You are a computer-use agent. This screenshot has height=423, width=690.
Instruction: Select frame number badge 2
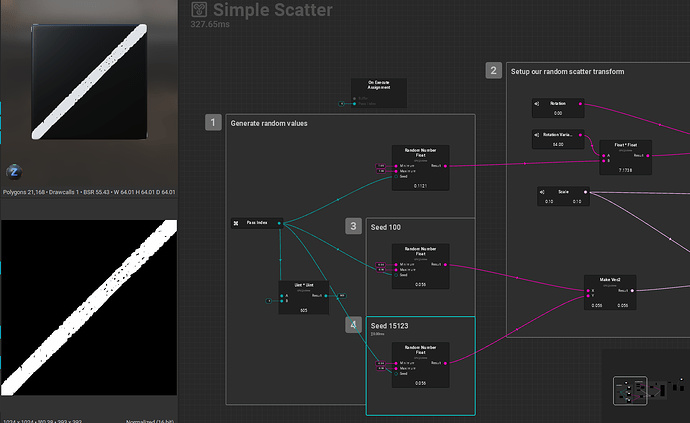pyautogui.click(x=494, y=71)
